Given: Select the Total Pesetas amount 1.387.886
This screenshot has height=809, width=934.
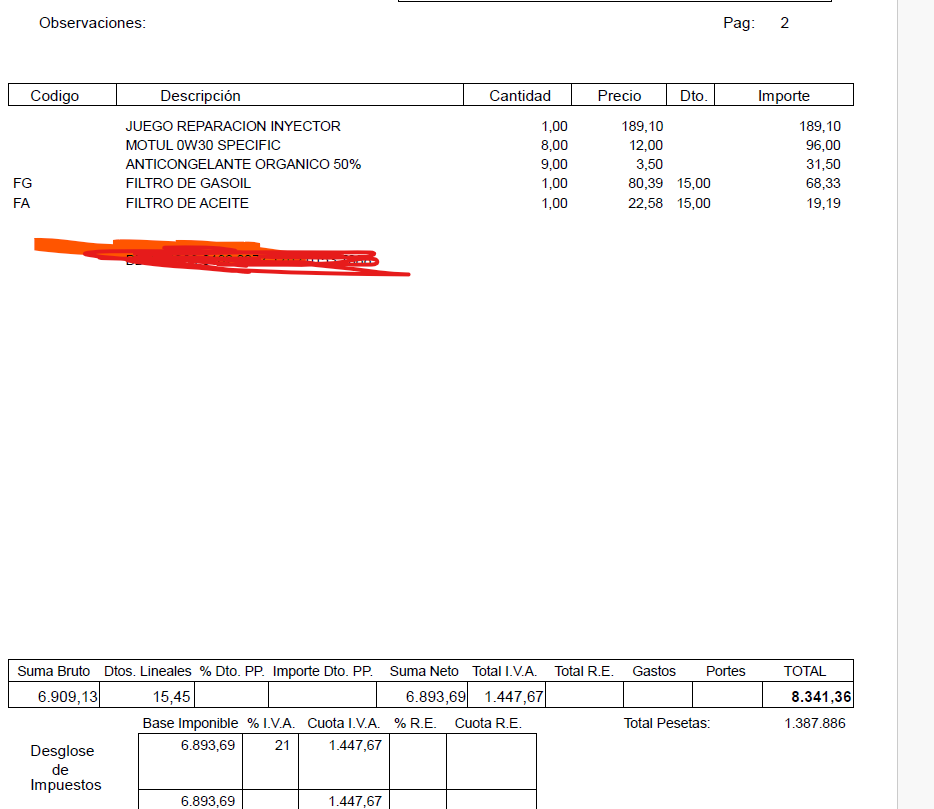Looking at the screenshot, I should tap(814, 723).
